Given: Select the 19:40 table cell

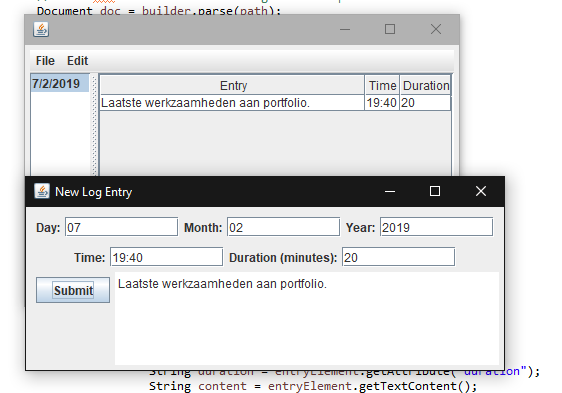Looking at the screenshot, I should (x=382, y=103).
